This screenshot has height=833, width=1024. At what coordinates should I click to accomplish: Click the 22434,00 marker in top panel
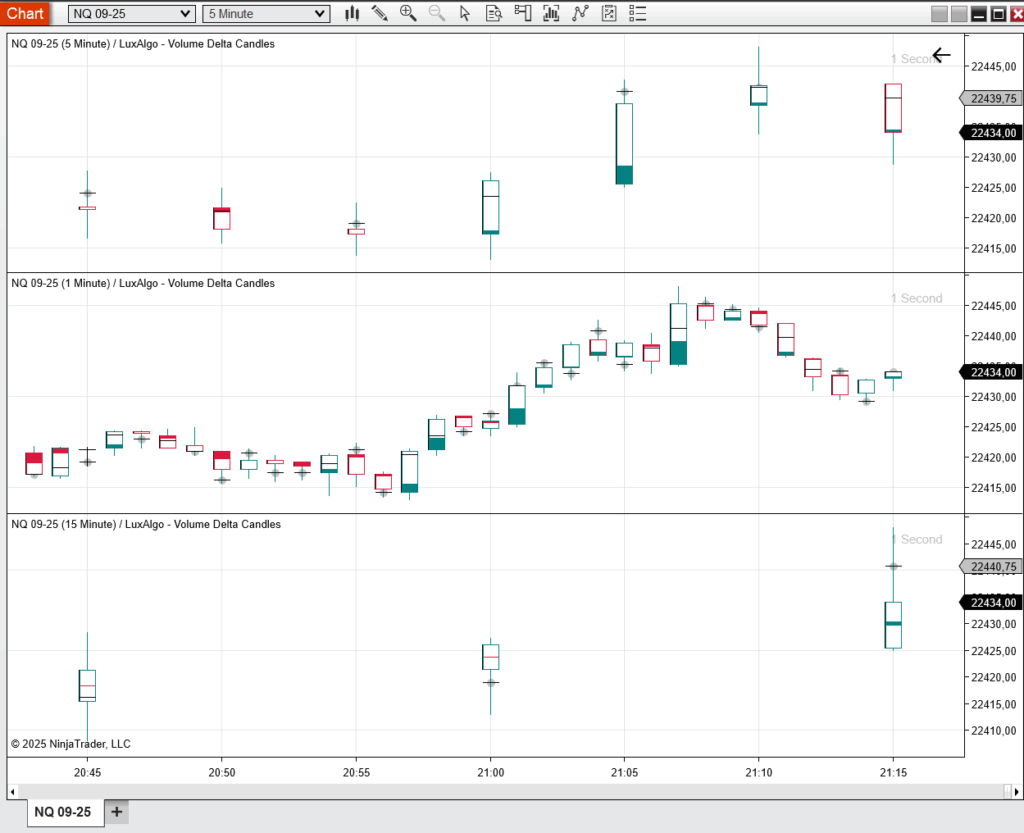[991, 133]
